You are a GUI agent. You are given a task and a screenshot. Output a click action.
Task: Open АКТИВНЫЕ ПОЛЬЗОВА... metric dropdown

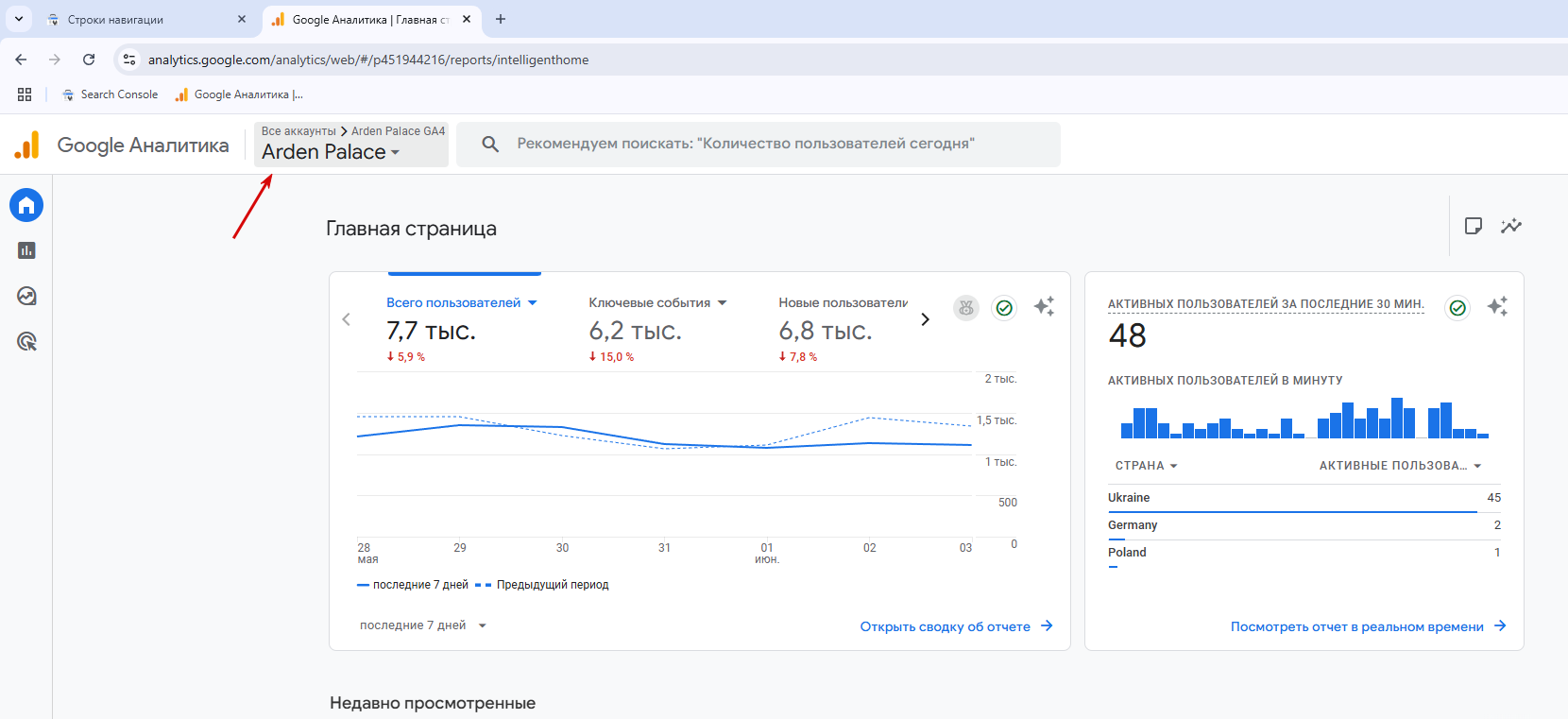click(1401, 466)
